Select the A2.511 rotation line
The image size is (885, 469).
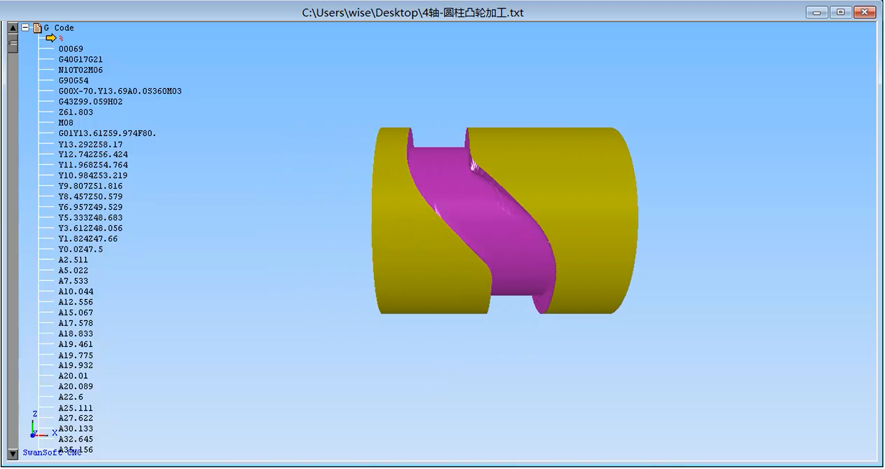point(73,260)
